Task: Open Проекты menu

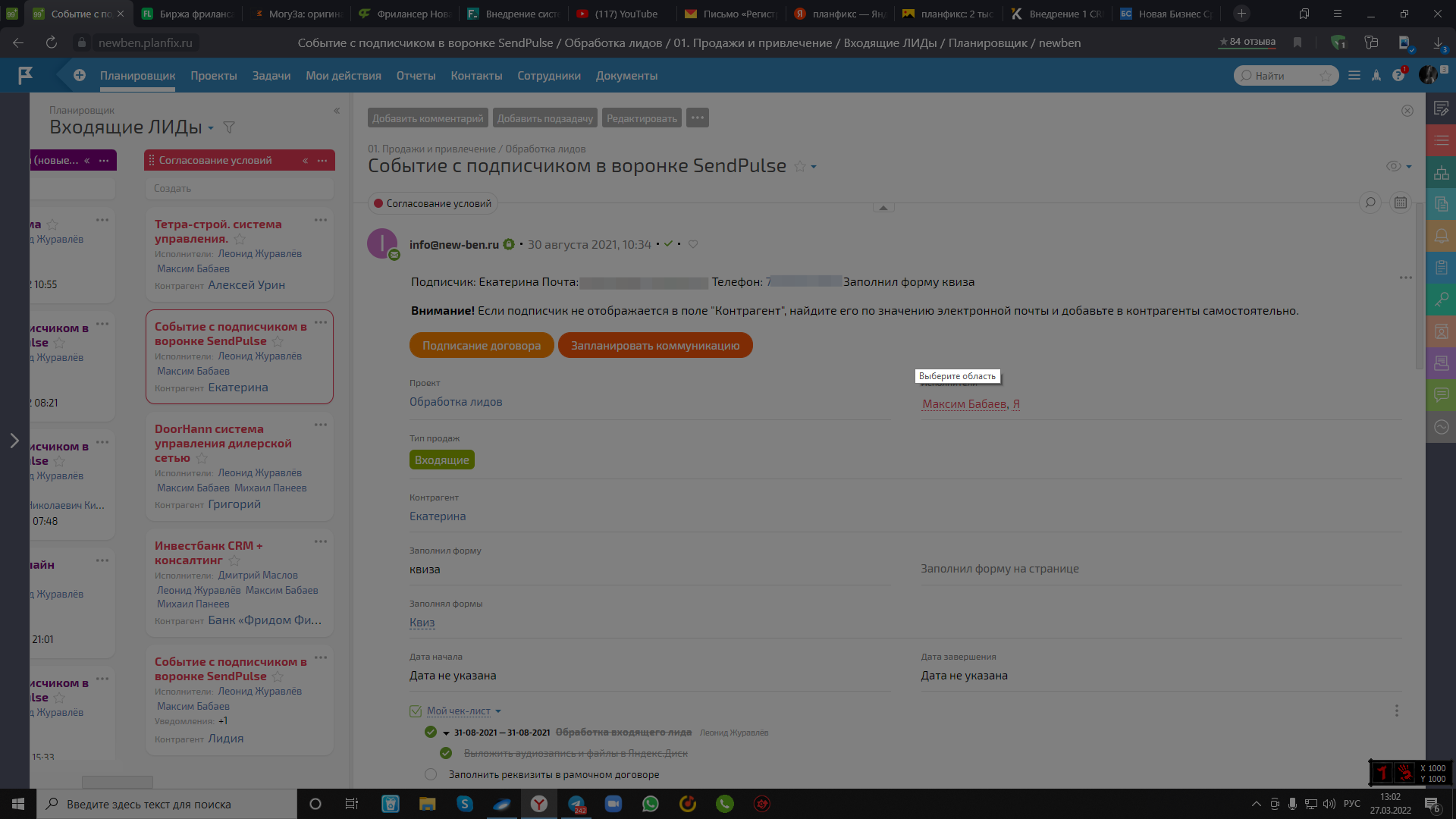Action: (x=214, y=76)
